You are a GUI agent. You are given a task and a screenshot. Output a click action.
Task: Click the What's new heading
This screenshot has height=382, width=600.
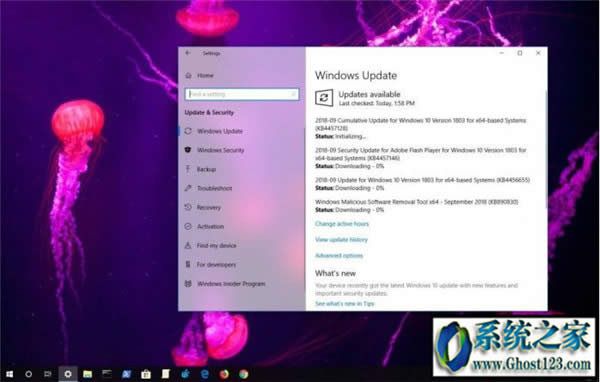pyautogui.click(x=335, y=273)
